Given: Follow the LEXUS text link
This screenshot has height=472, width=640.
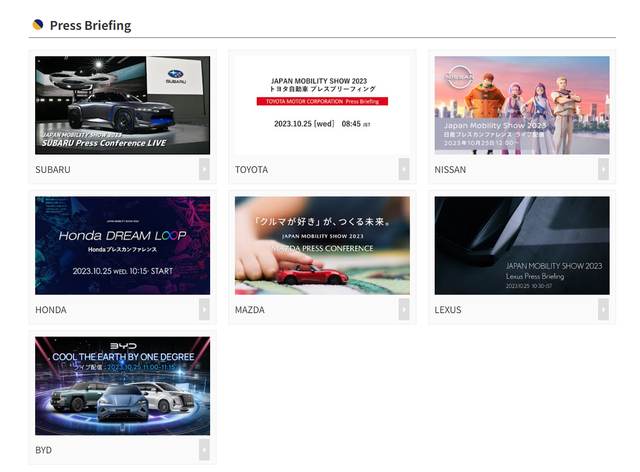Looking at the screenshot, I should [448, 310].
